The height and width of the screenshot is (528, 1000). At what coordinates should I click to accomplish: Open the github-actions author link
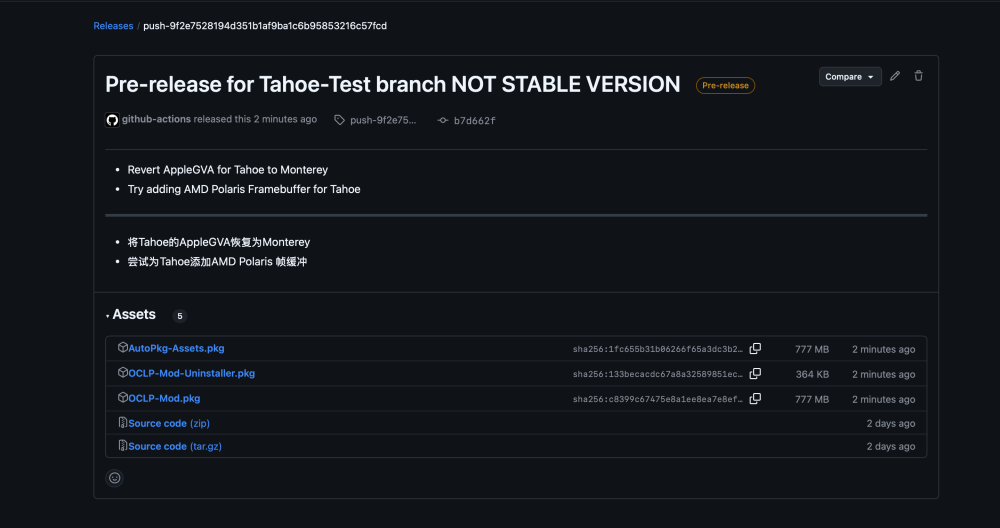pyautogui.click(x=156, y=119)
